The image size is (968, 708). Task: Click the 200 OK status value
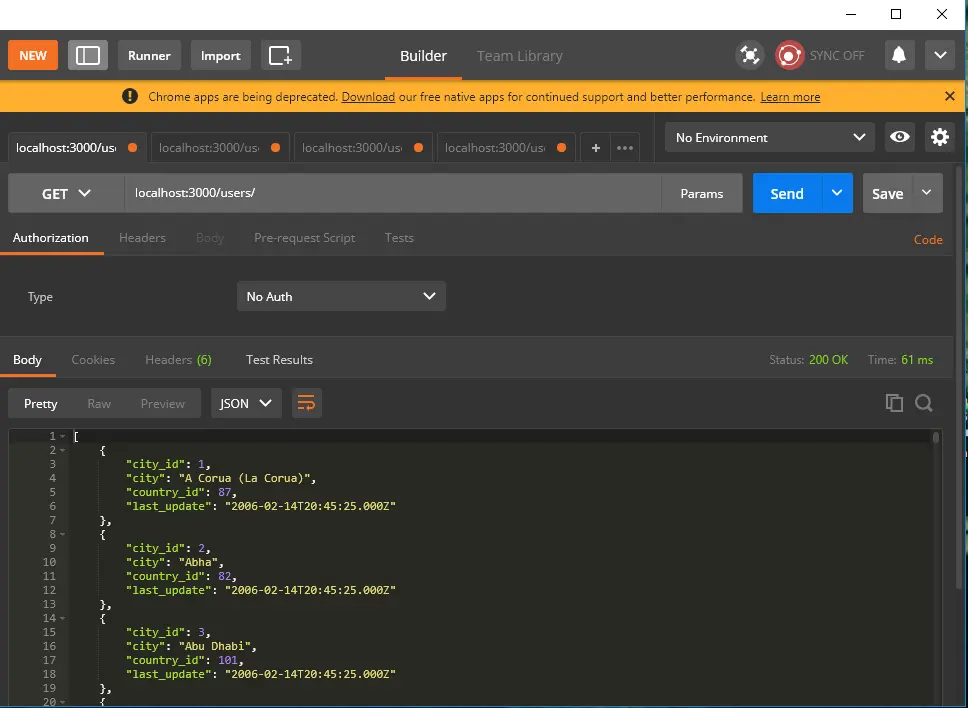828,360
